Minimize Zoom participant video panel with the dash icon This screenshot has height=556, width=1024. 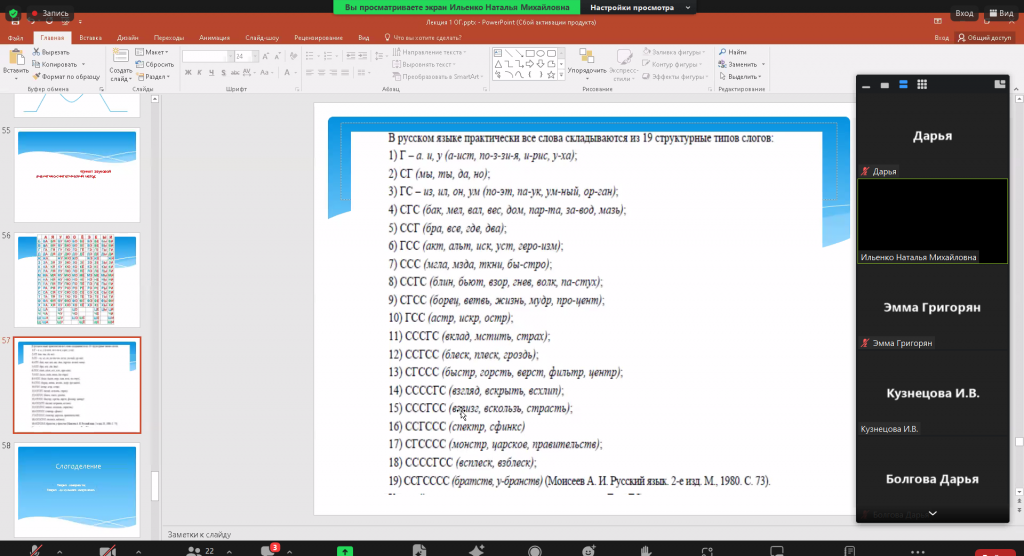[866, 85]
